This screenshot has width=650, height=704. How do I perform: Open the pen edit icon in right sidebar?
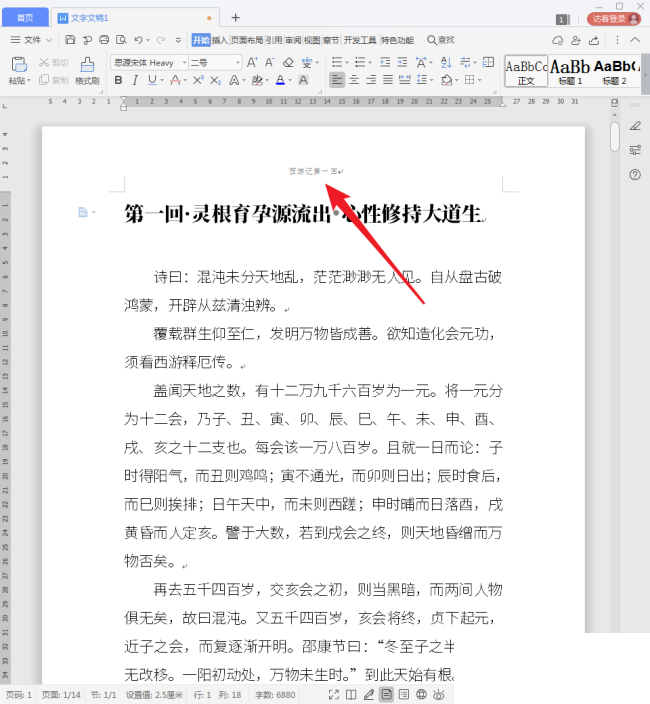[635, 126]
